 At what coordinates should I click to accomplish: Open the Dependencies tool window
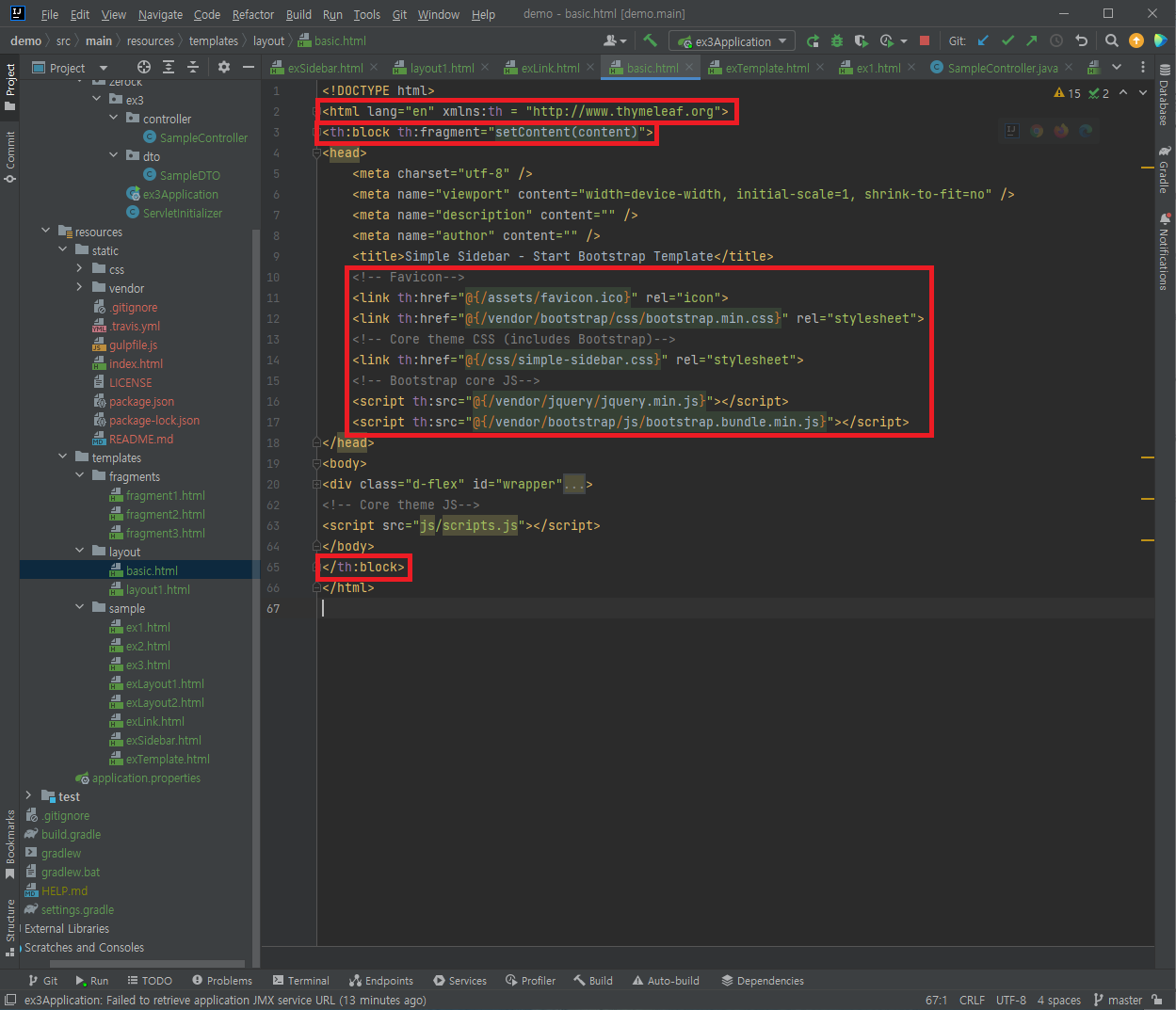763,980
